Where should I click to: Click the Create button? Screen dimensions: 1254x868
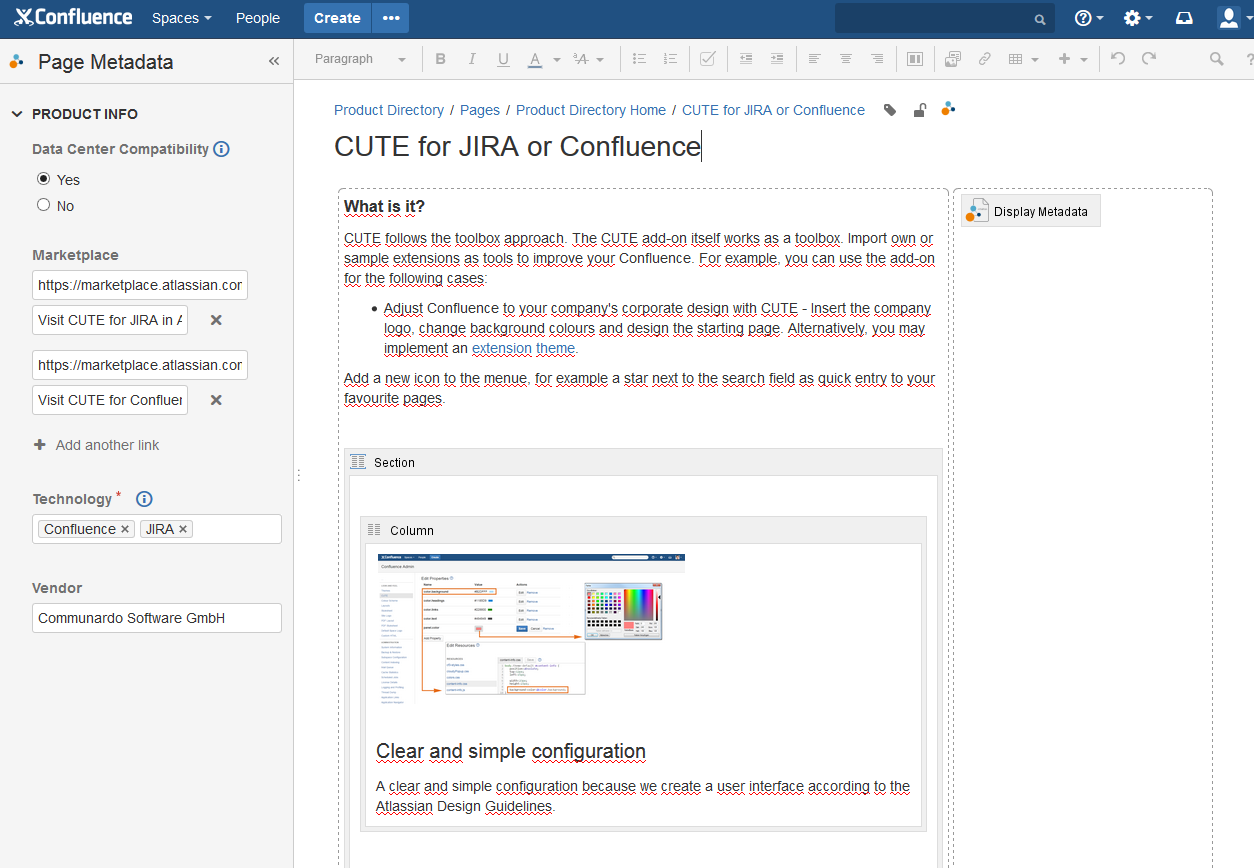pos(337,18)
